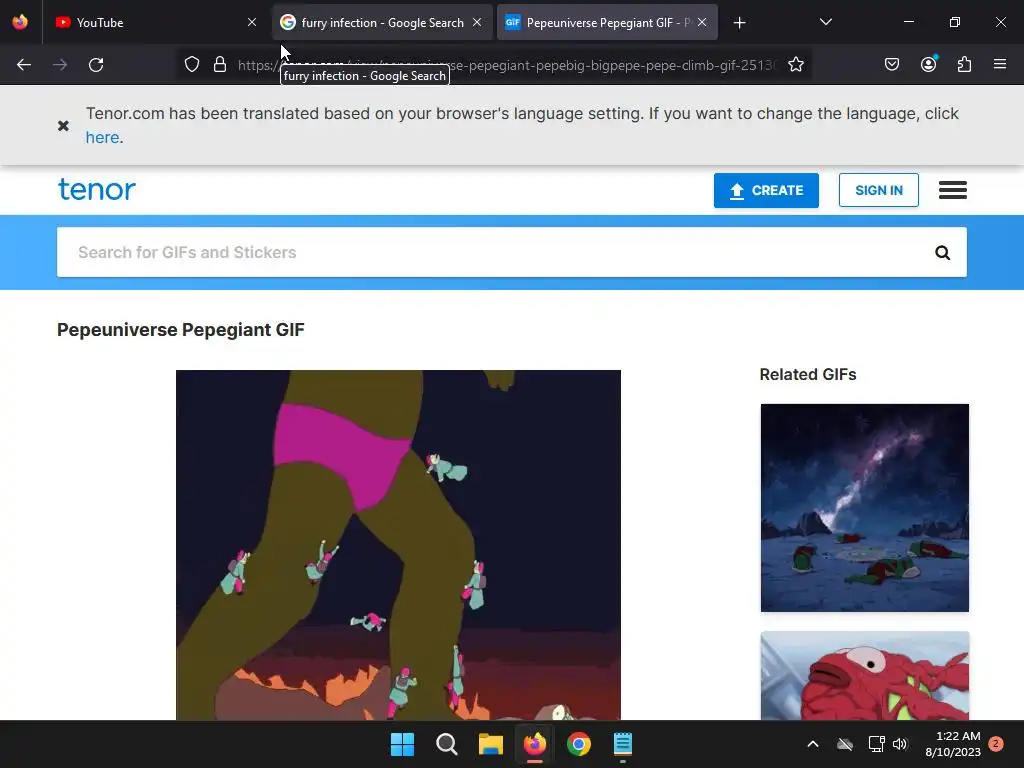Viewport: 1024px width, 768px height.
Task: Open the volume speaker control
Action: [900, 744]
